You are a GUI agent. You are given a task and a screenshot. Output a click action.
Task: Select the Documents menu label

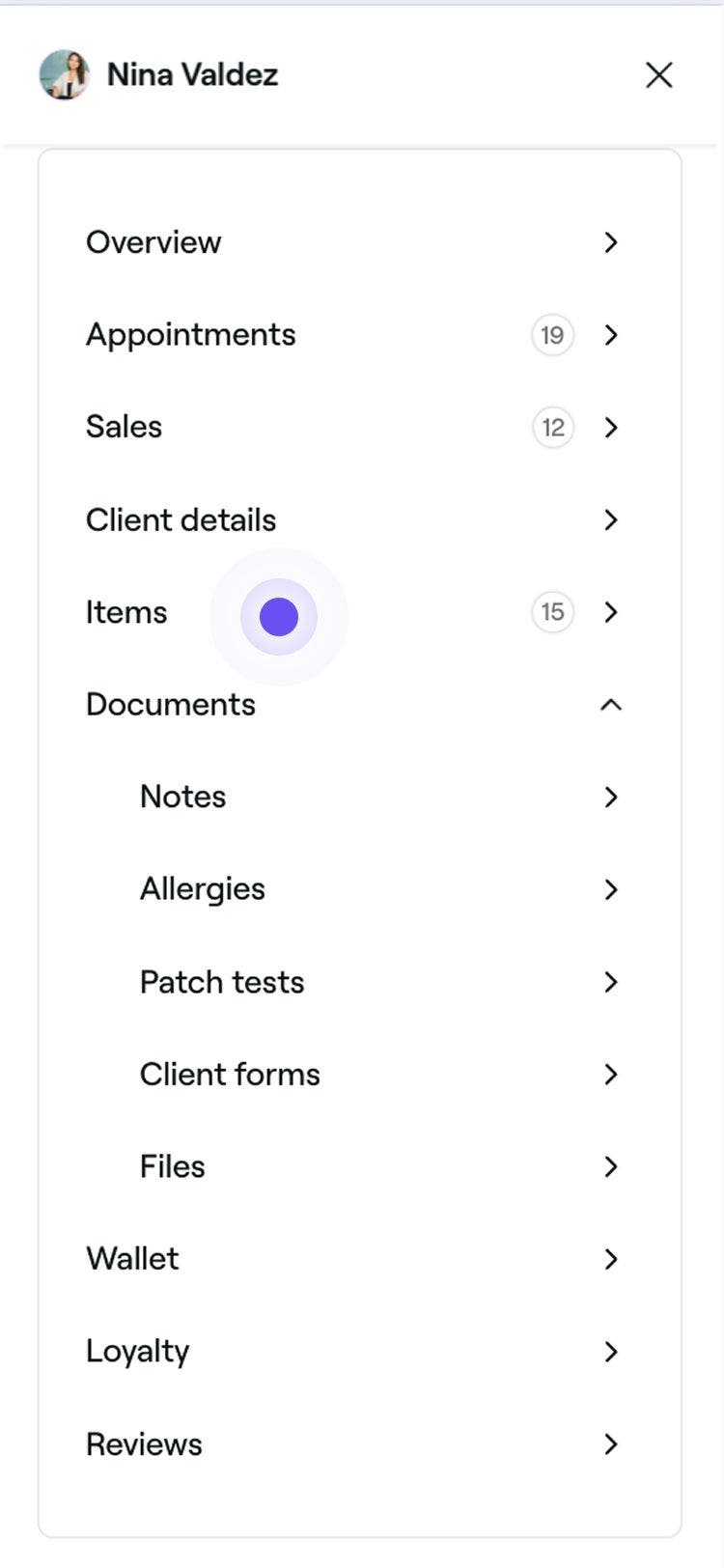click(x=171, y=705)
